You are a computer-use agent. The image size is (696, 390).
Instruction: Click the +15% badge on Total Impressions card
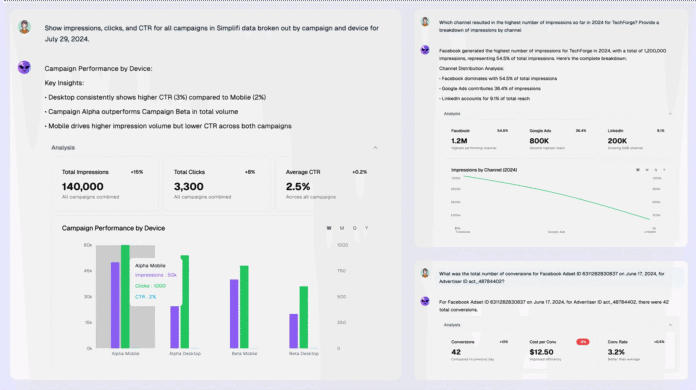point(137,172)
